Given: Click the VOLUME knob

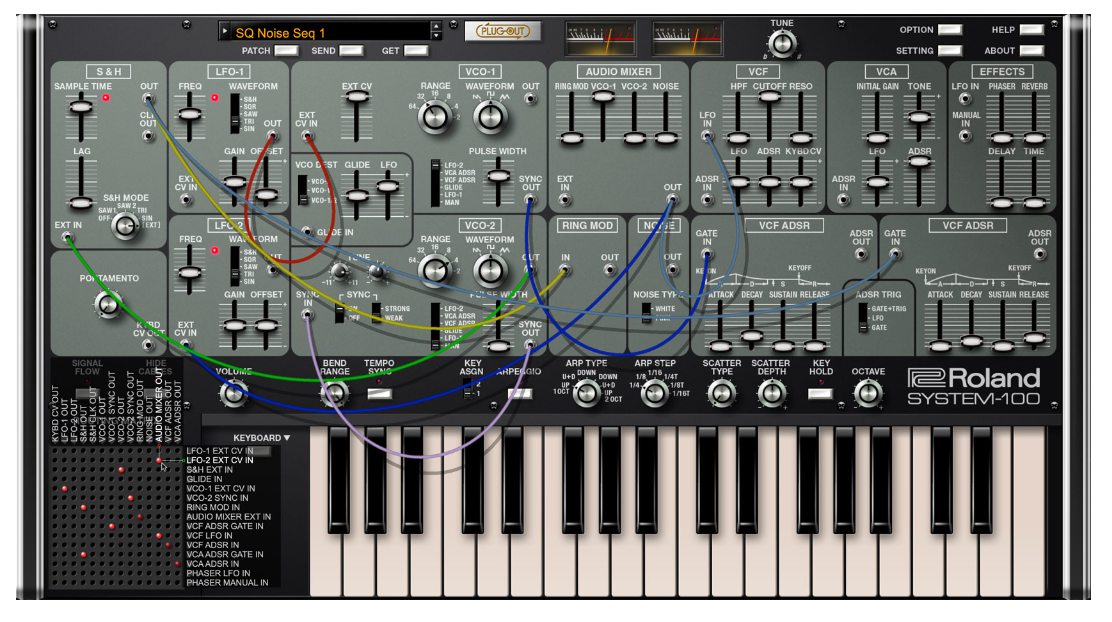Looking at the screenshot, I should 233,393.
